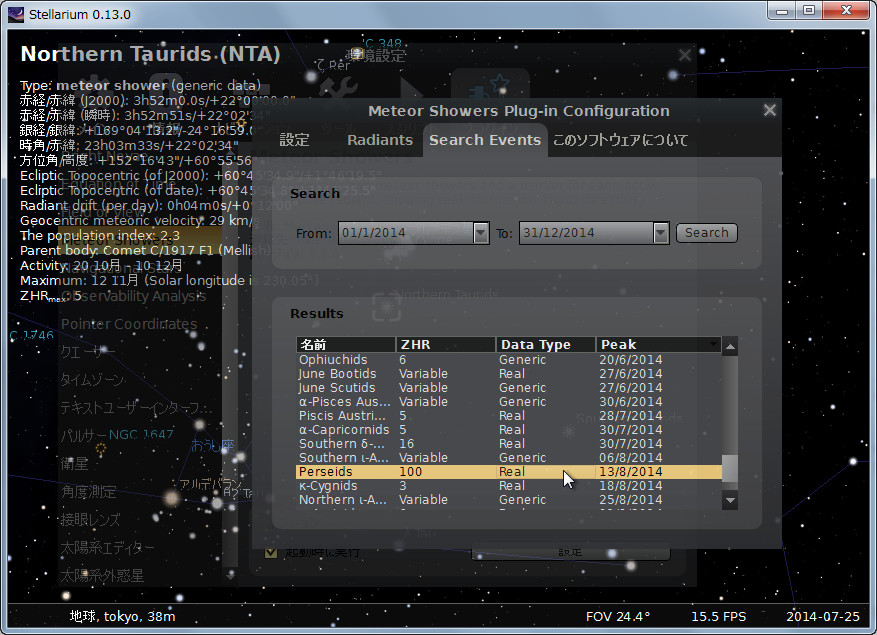Open the From date dropdown arrow
The height and width of the screenshot is (635, 877).
481,233
